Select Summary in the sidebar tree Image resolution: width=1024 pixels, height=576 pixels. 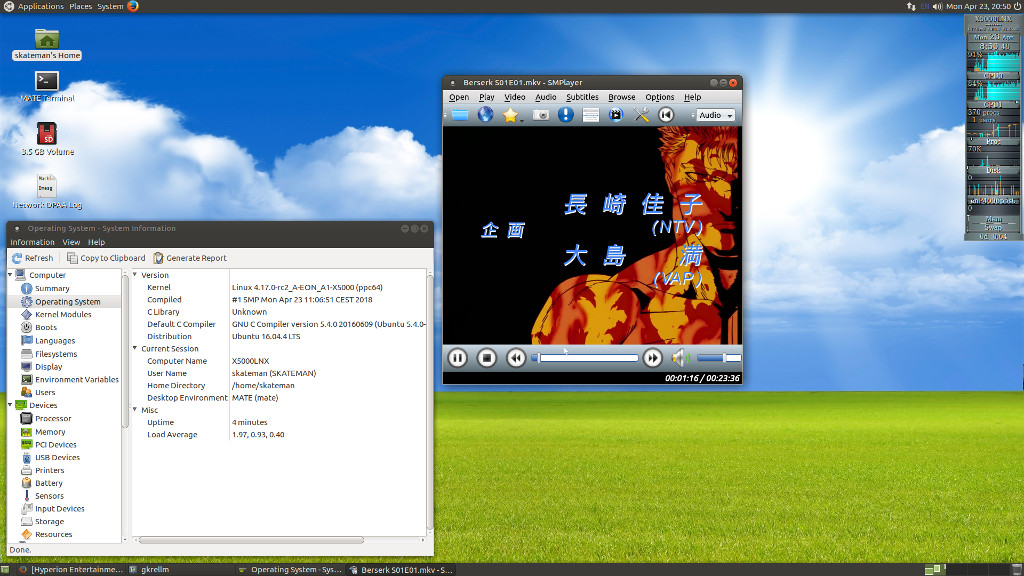52,289
